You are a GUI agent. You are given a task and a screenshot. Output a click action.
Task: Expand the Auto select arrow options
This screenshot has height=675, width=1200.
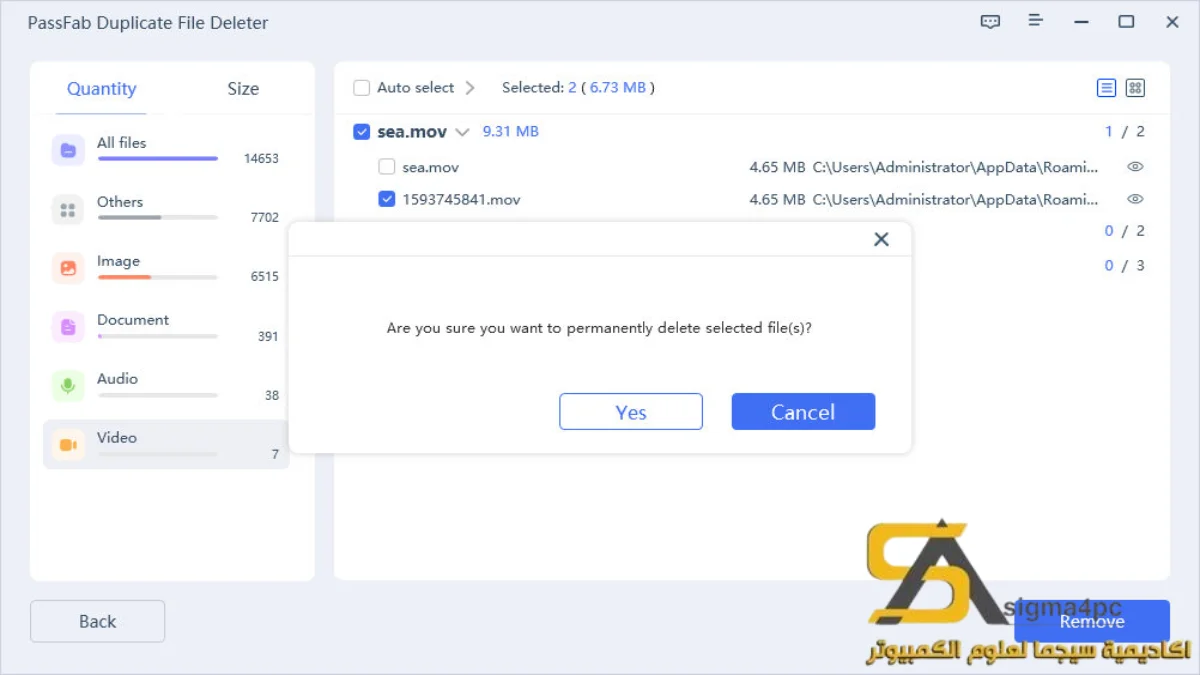[x=470, y=88]
